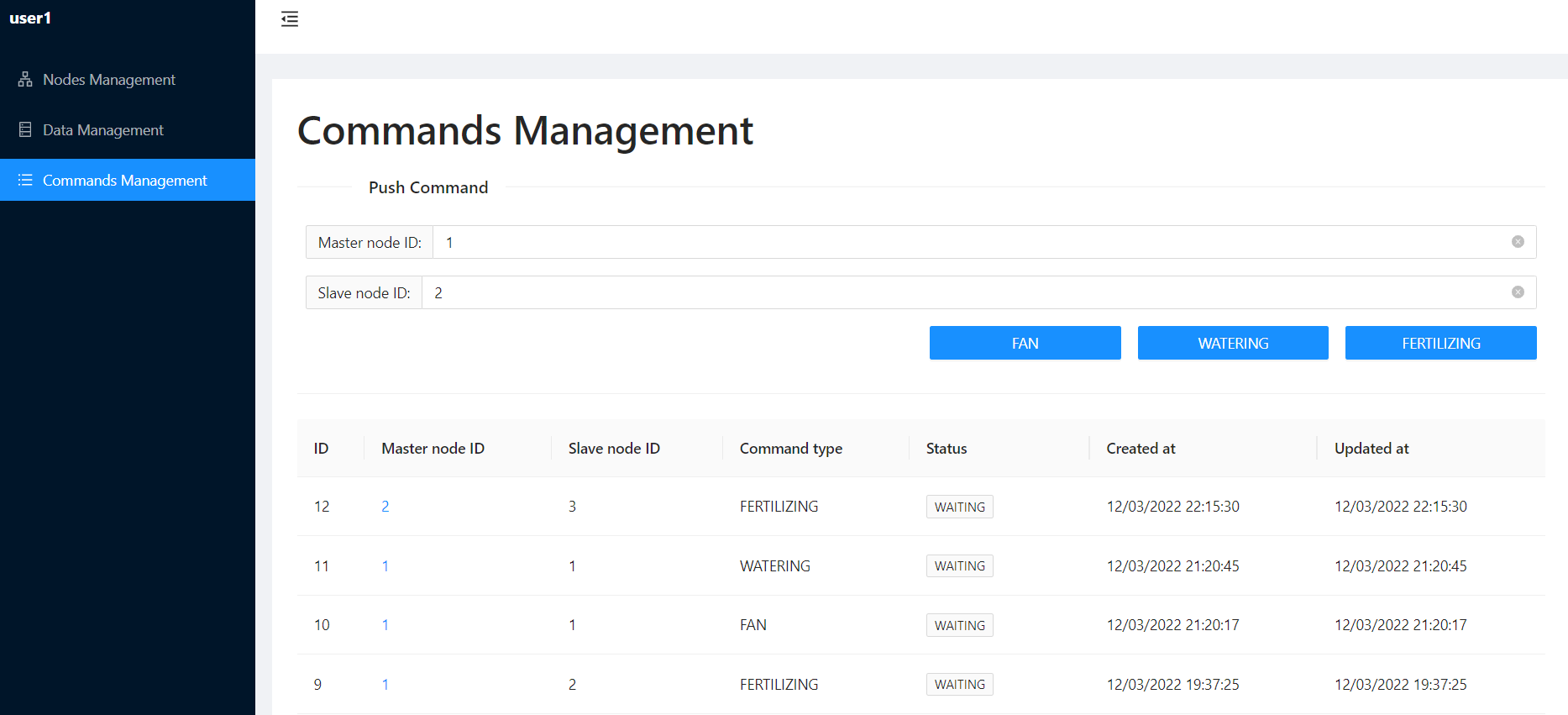Viewport: 1568px width, 715px height.
Task: Click created time 12/03/2022 21:20:45
Action: coord(1172,566)
